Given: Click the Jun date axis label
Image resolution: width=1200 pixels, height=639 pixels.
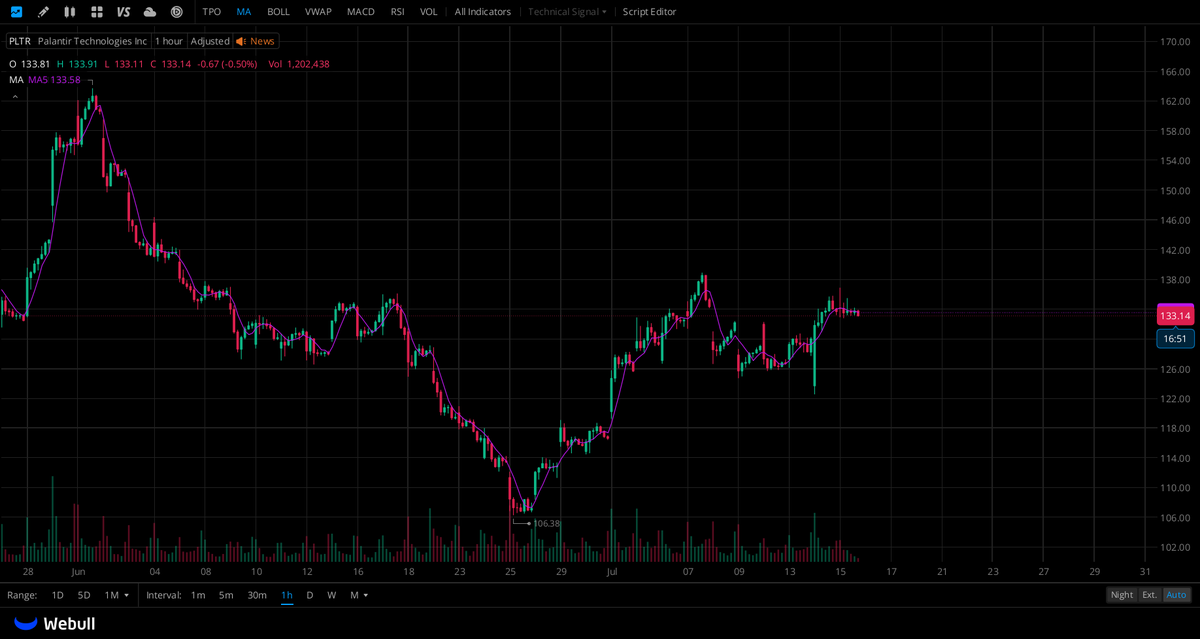Looking at the screenshot, I should (78, 571).
